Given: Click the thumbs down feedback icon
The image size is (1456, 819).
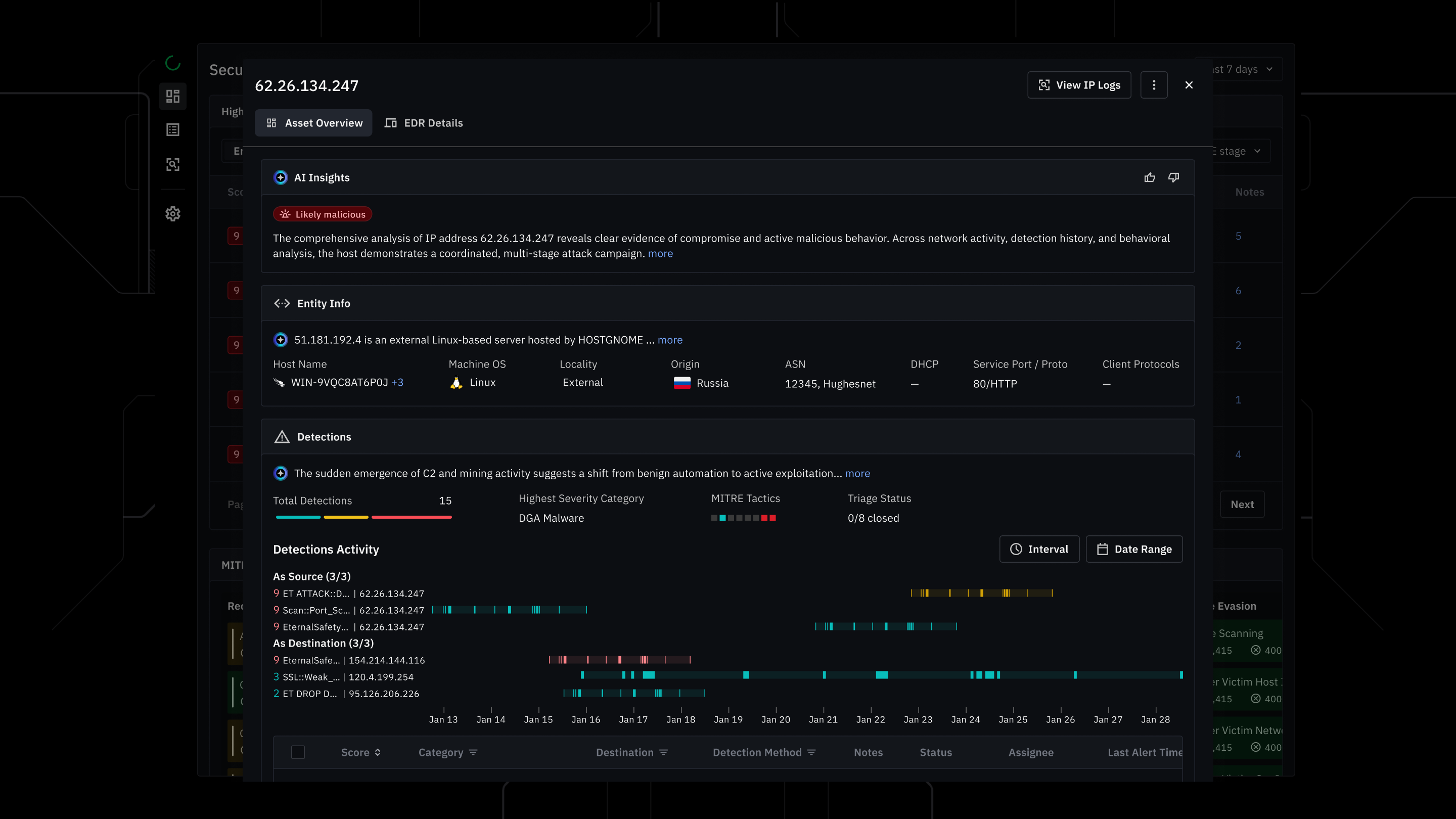Looking at the screenshot, I should click(x=1174, y=177).
